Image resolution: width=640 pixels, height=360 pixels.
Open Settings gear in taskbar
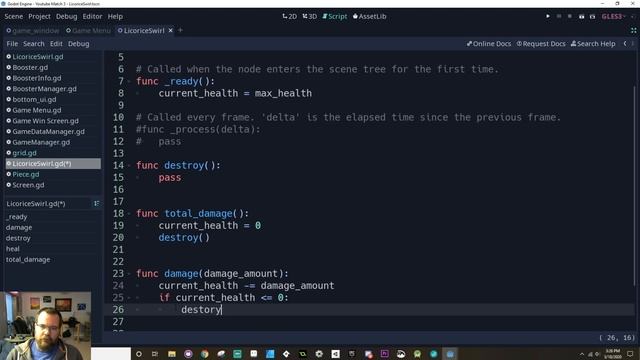[x=319, y=354]
